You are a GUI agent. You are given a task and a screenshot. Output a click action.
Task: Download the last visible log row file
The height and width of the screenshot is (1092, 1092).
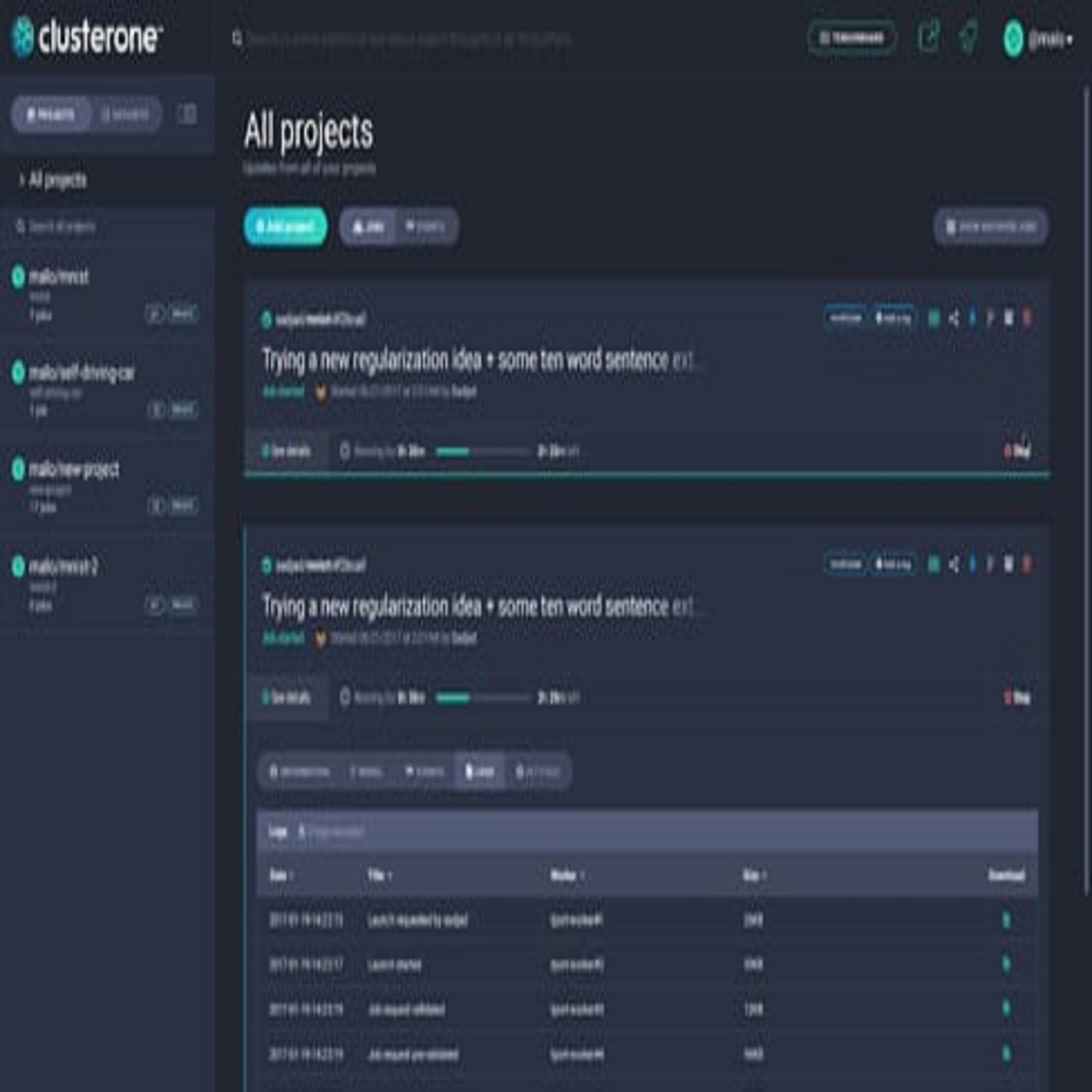1006,1055
